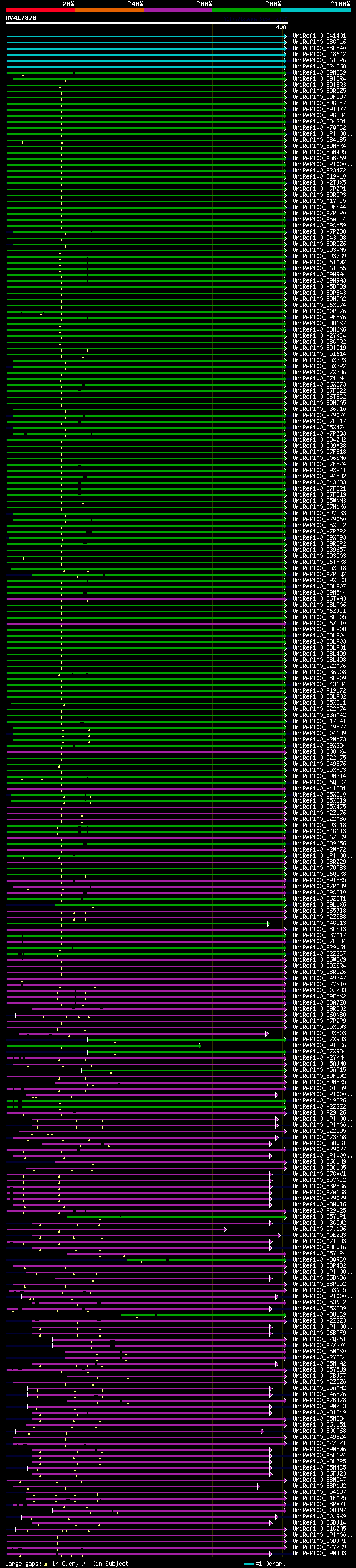Select hit UniRef100_Q19AL0
The image size is (356, 1568).
(319, 176)
